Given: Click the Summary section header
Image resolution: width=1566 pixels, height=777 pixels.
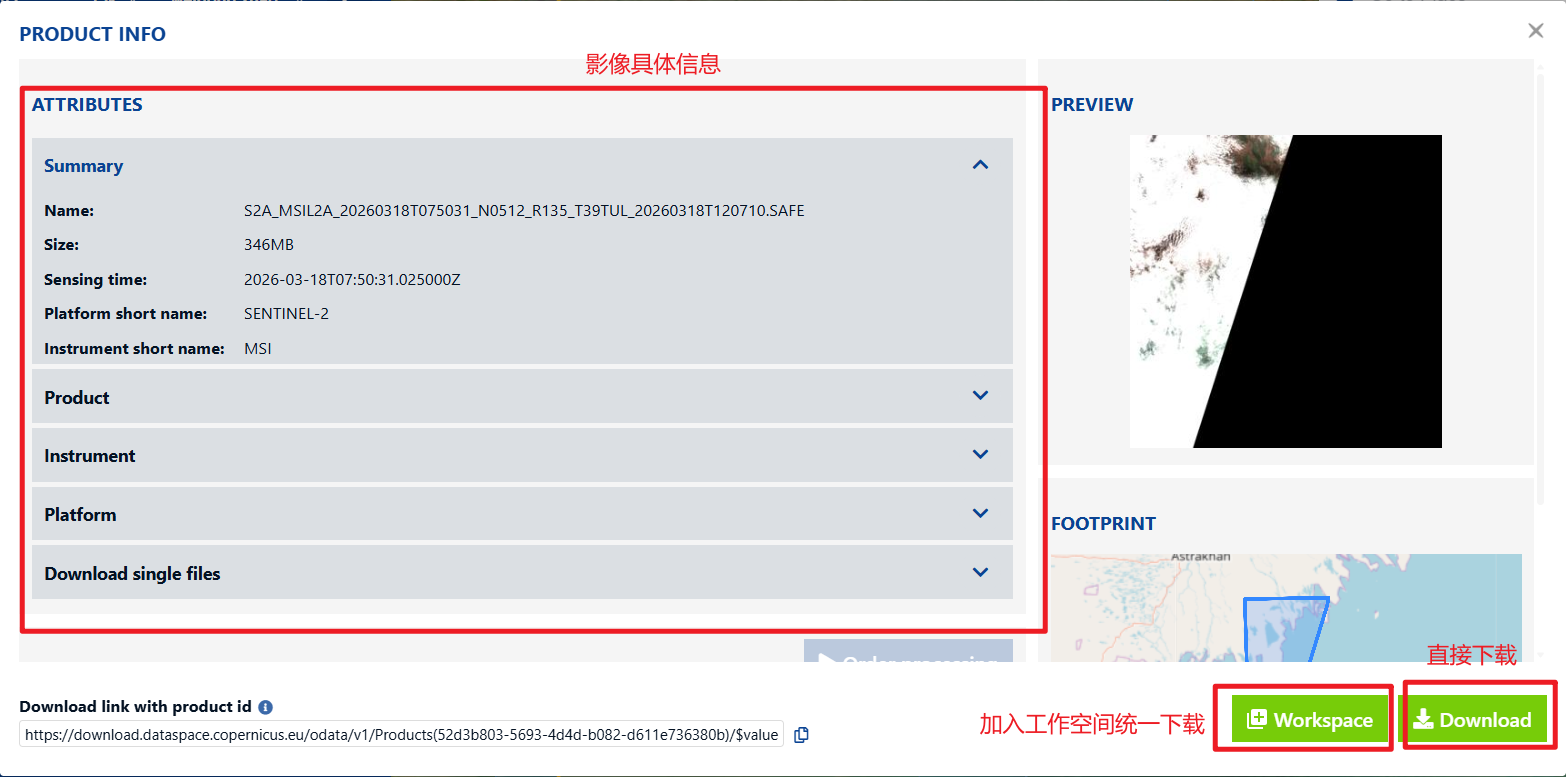Looking at the screenshot, I should 522,165.
